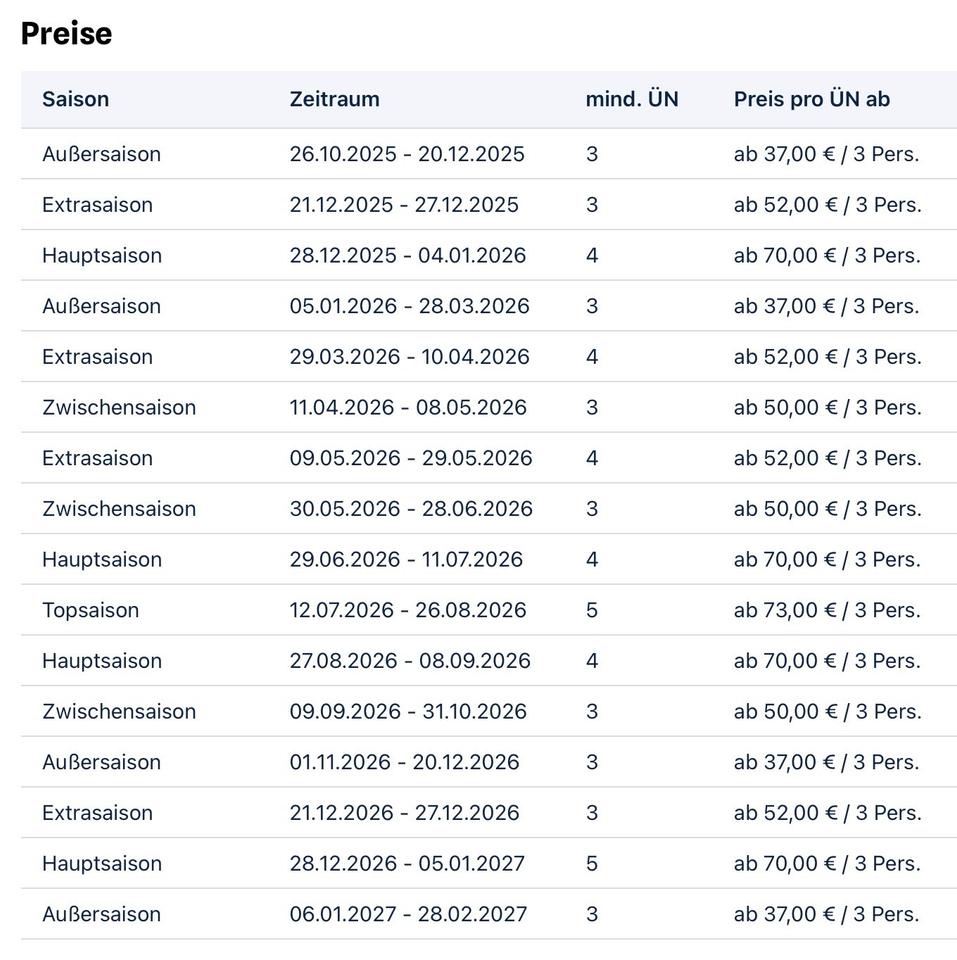Click the price ab 73,00 € / 3 Pers.

[826, 610]
